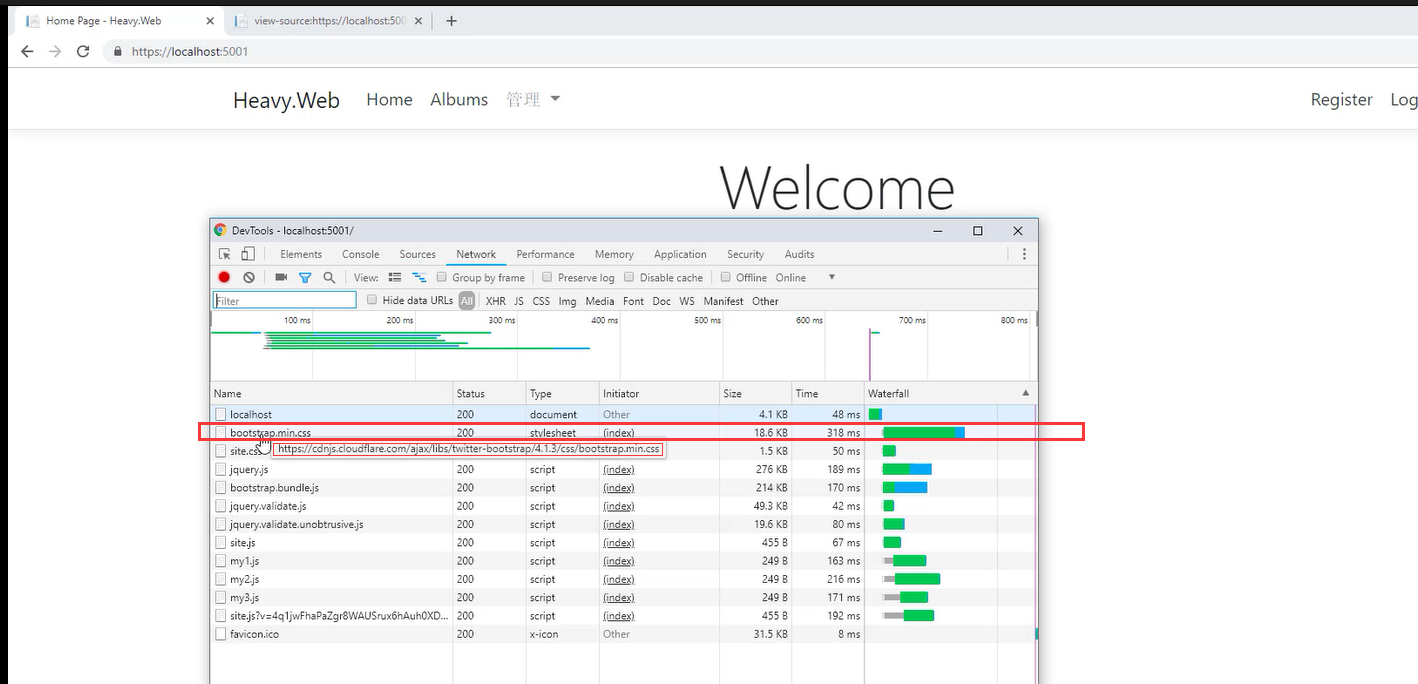Select the All filter button
The width and height of the screenshot is (1418, 684).
coord(467,301)
